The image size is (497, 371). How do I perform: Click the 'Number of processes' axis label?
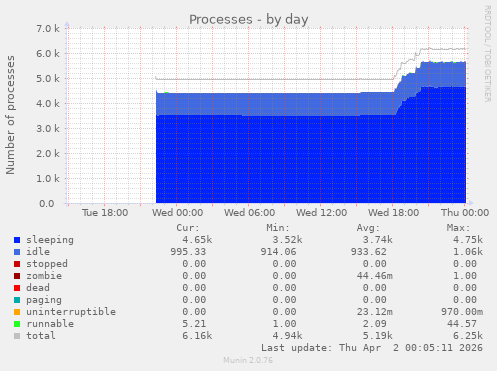pyautogui.click(x=10, y=115)
